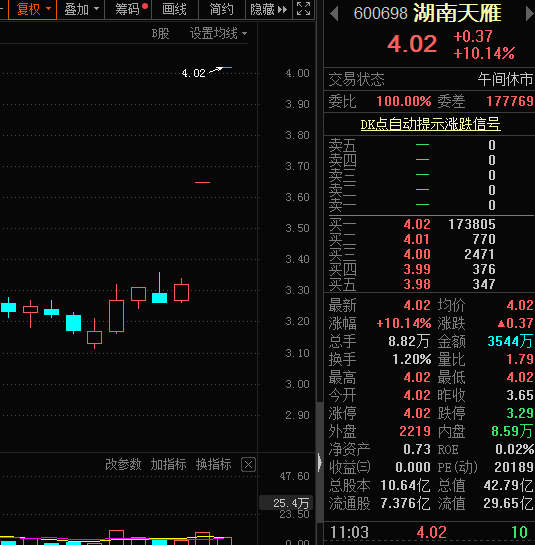
Task: Collapse the quote side panel arrow
Action: coord(319,463)
